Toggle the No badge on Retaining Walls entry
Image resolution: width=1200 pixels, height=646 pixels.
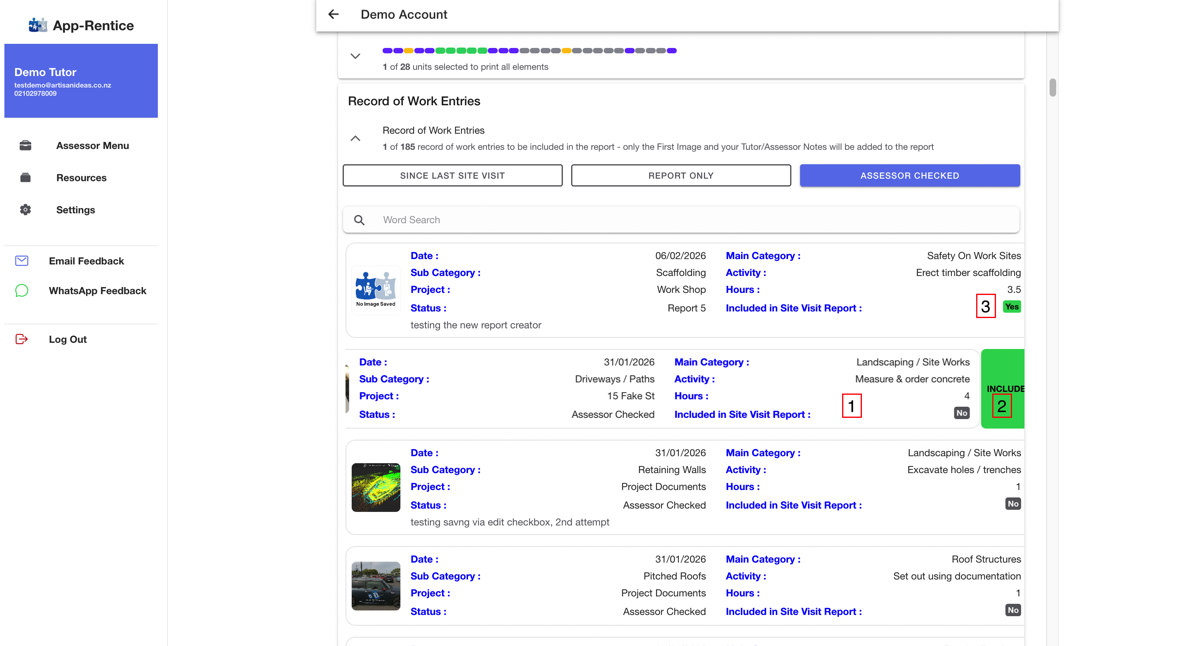point(1013,504)
